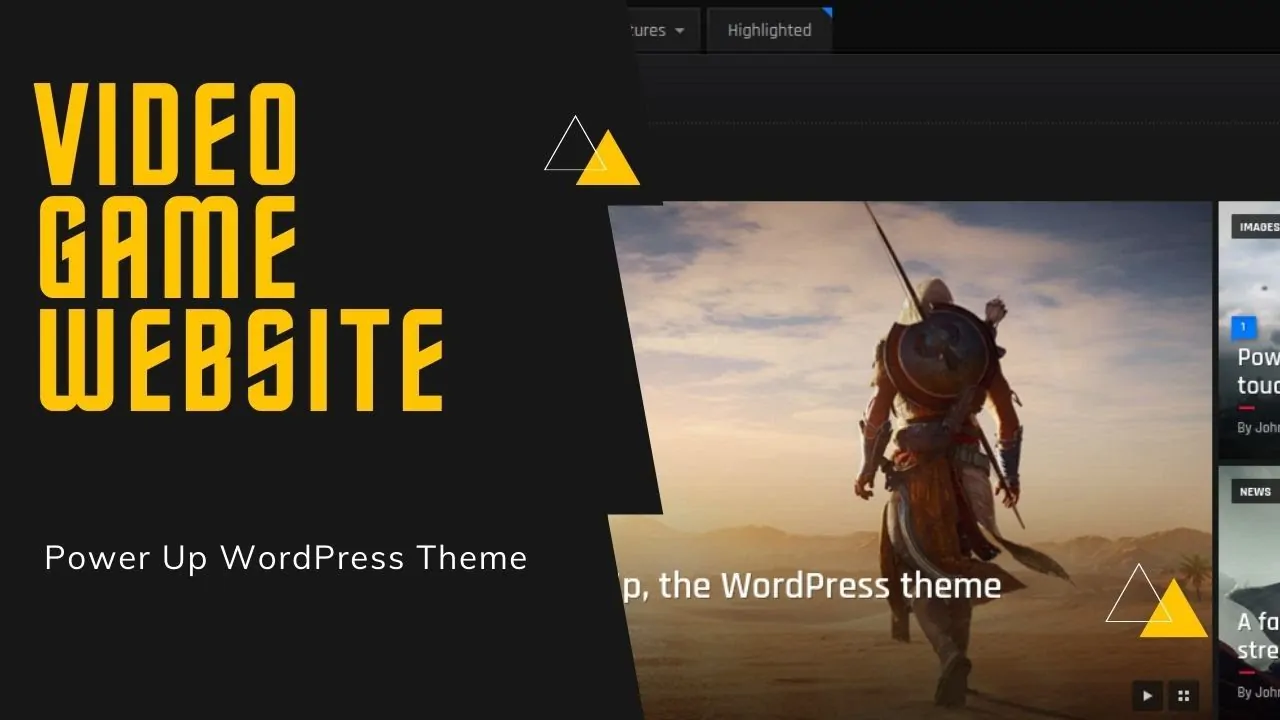Open the Highlighted menu item

click(769, 30)
